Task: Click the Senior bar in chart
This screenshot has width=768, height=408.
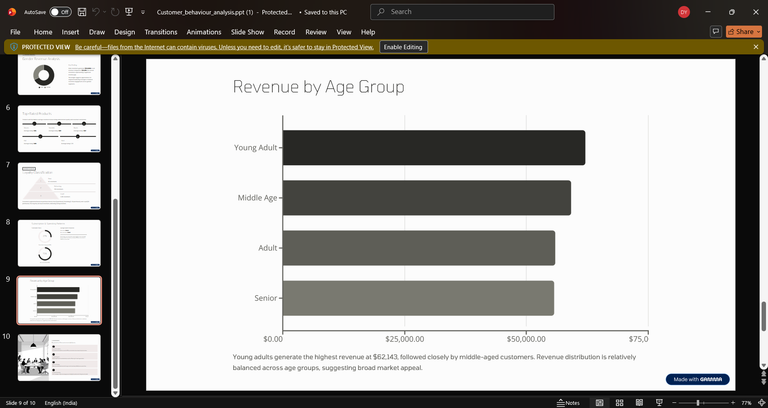Action: tap(418, 298)
